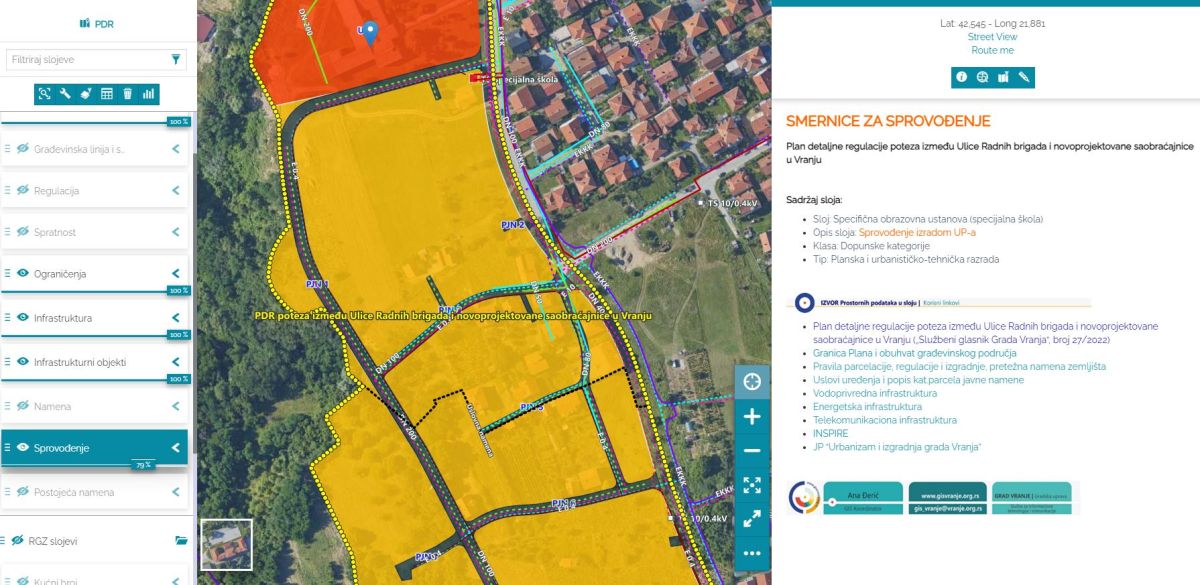Image resolution: width=1200 pixels, height=585 pixels.
Task: Click the info icon under Route me
Action: pyautogui.click(x=961, y=77)
